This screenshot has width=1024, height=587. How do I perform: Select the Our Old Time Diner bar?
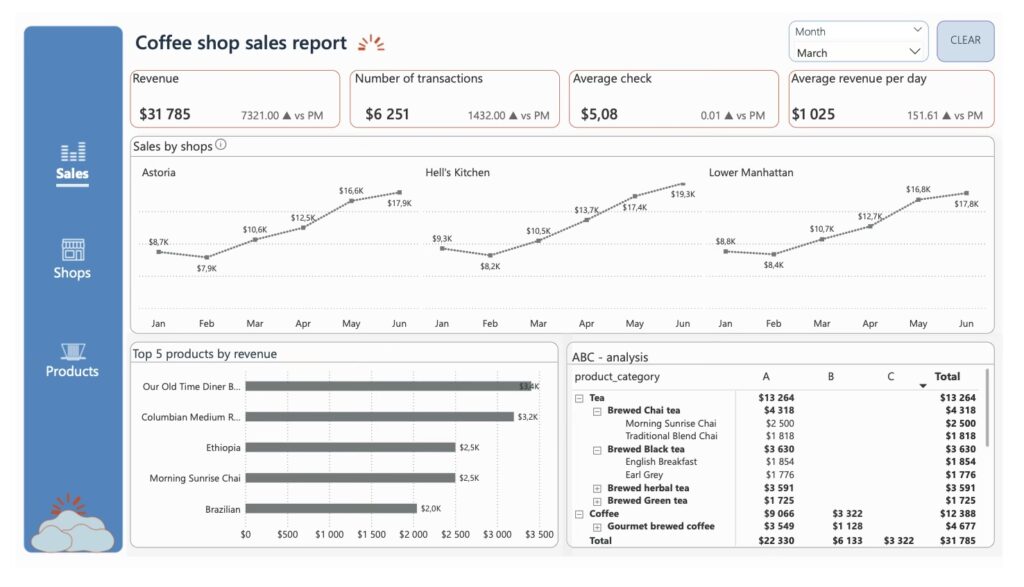click(x=389, y=386)
